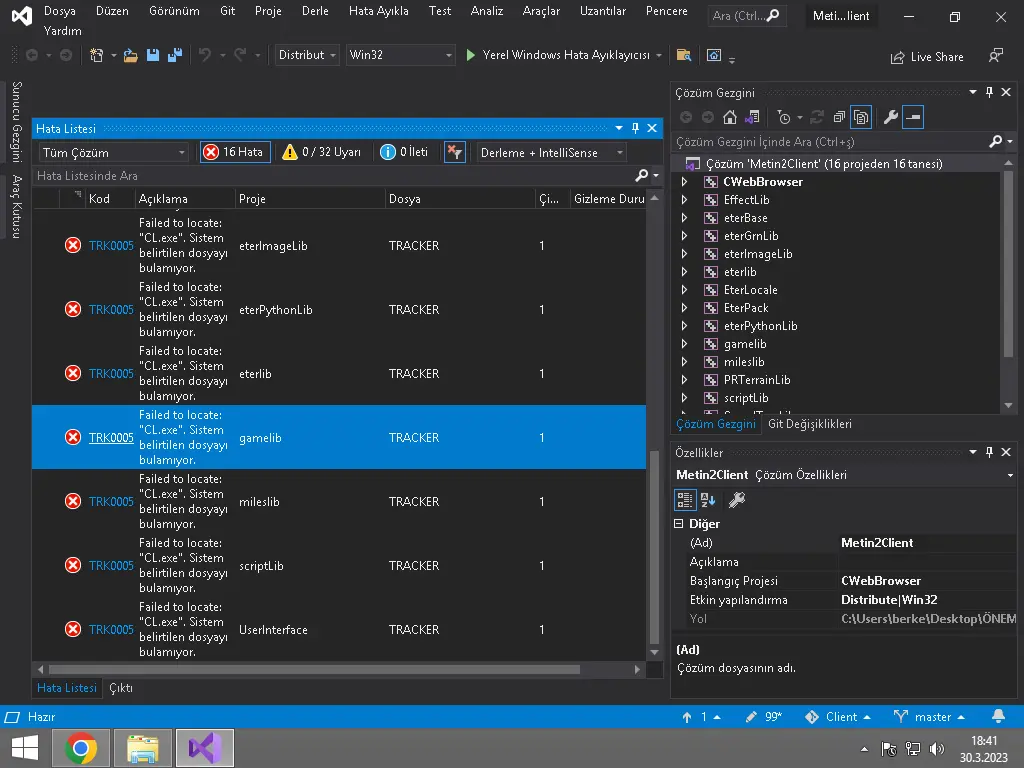Toggle the 0 İleti messages filter
1024x768 pixels.
coord(405,152)
